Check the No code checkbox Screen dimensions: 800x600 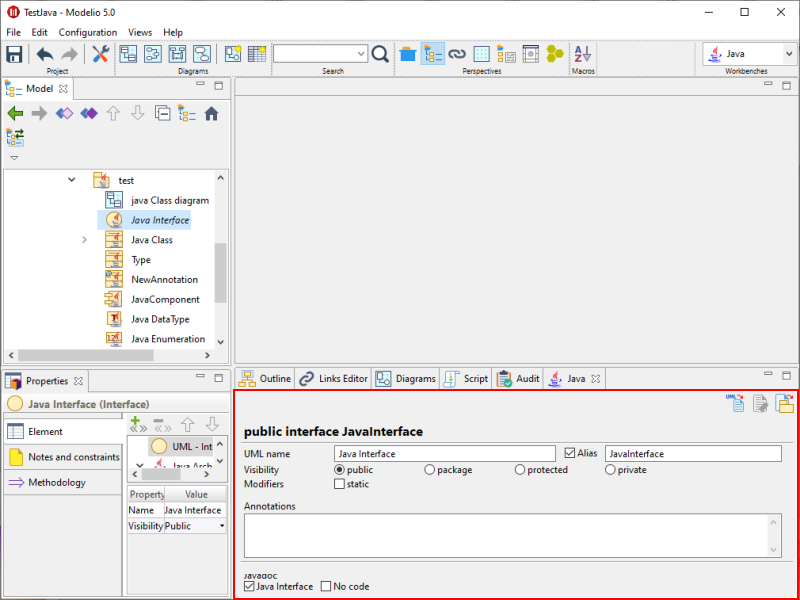point(326,586)
